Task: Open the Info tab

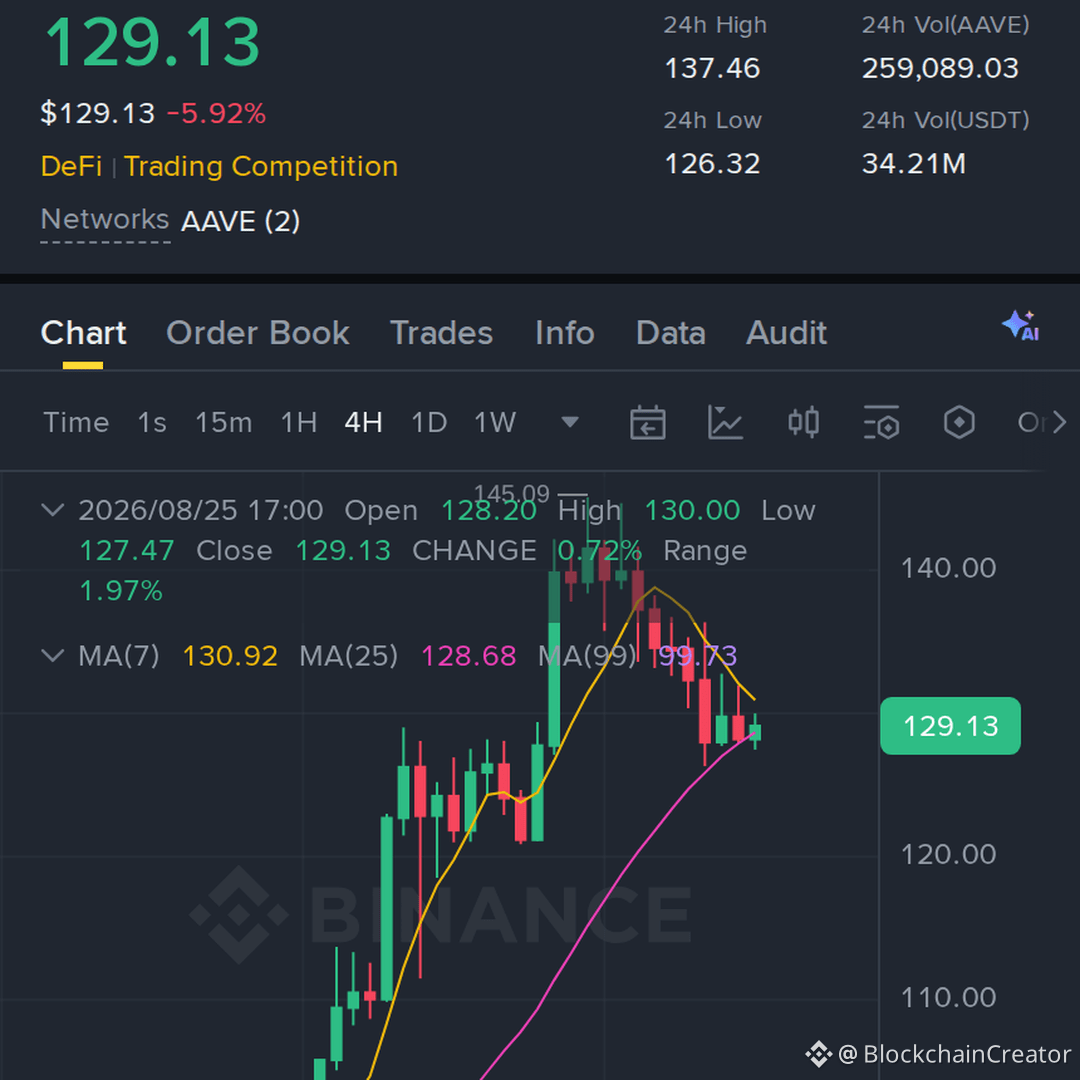Action: pyautogui.click(x=565, y=333)
